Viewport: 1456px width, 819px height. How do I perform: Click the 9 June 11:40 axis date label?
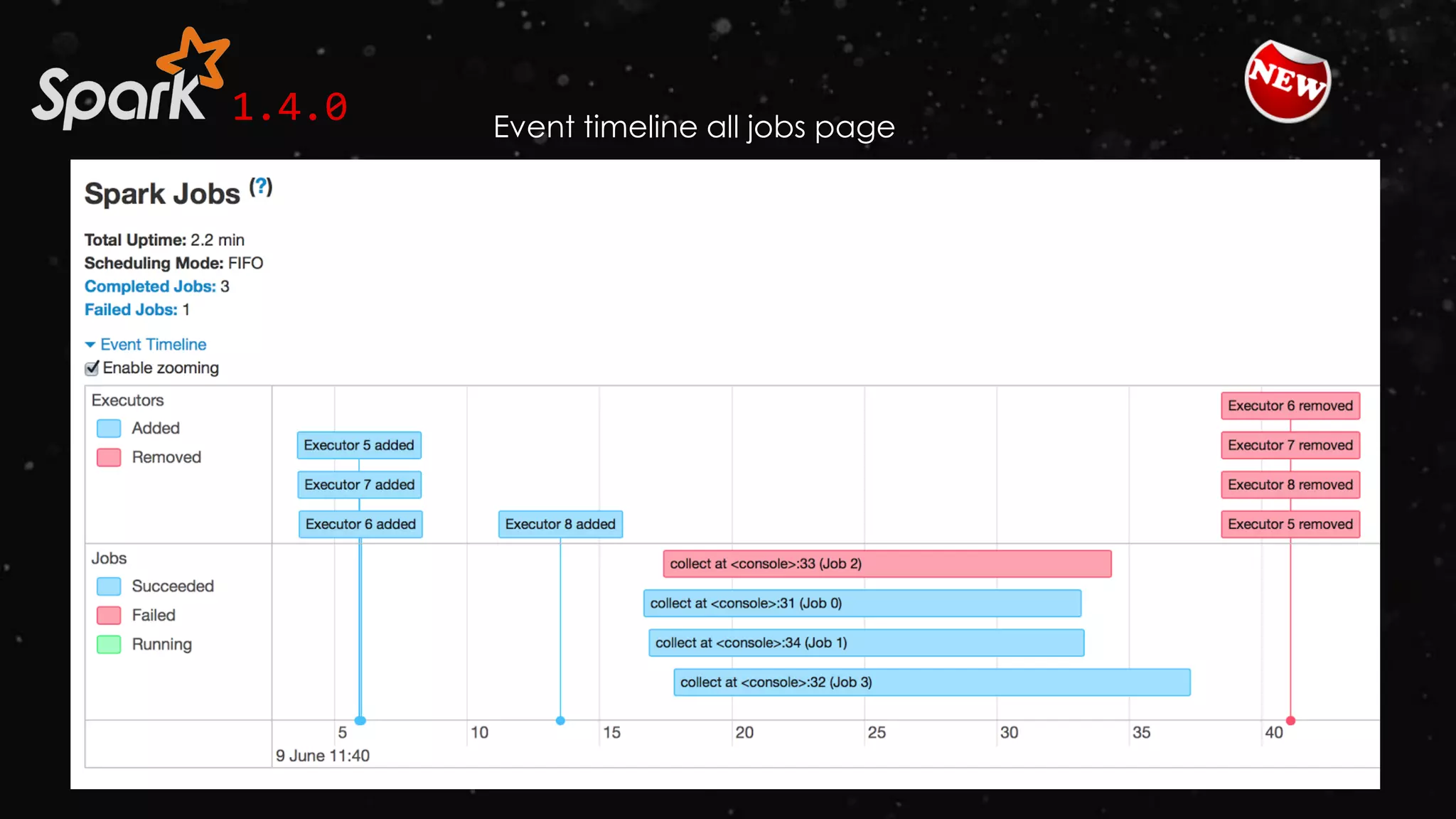pyautogui.click(x=323, y=756)
